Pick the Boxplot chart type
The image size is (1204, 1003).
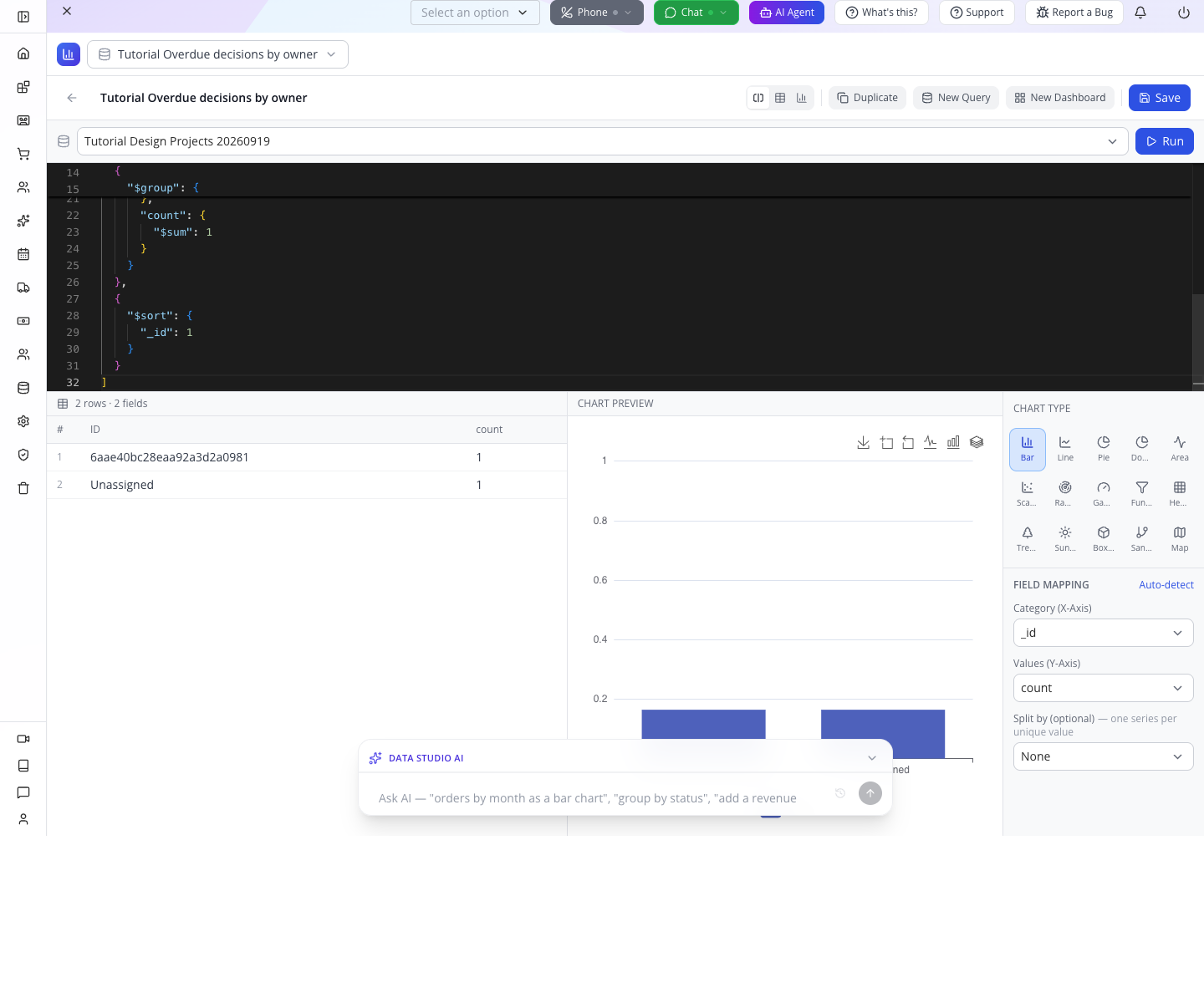tap(1104, 539)
